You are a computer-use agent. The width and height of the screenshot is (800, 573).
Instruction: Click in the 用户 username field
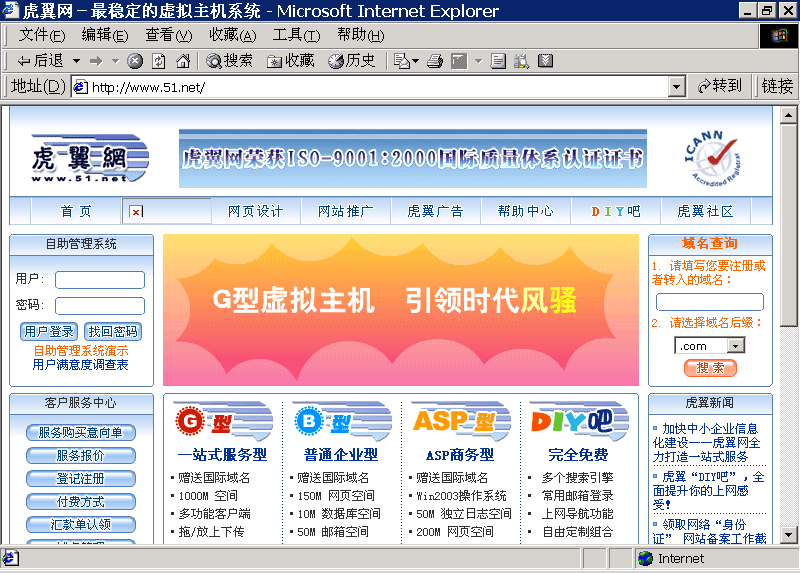(x=100, y=280)
